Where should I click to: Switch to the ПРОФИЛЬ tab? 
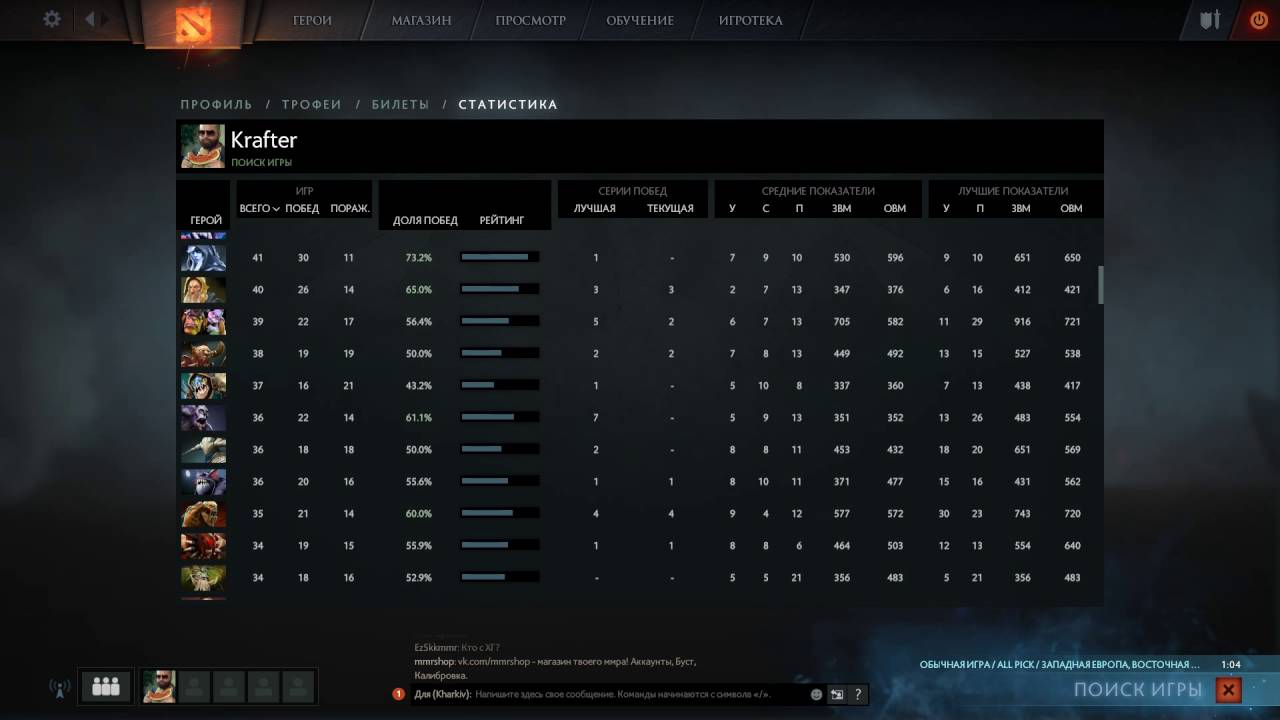pyautogui.click(x=217, y=104)
